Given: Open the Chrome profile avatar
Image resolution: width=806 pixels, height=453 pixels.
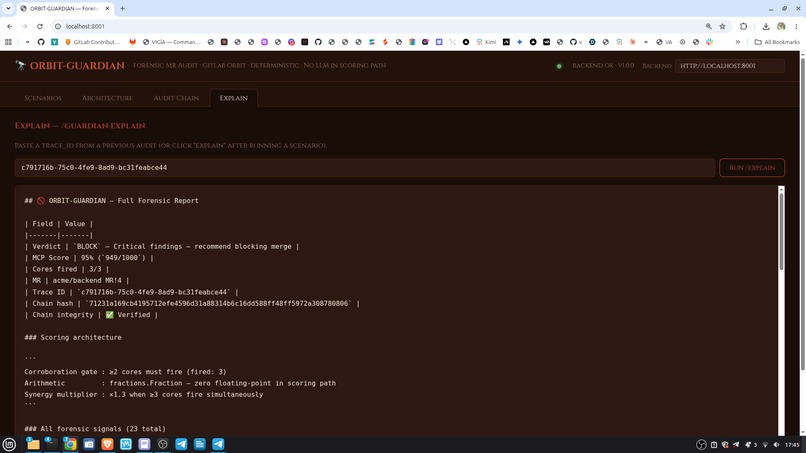Looking at the screenshot, I should tap(781, 26).
